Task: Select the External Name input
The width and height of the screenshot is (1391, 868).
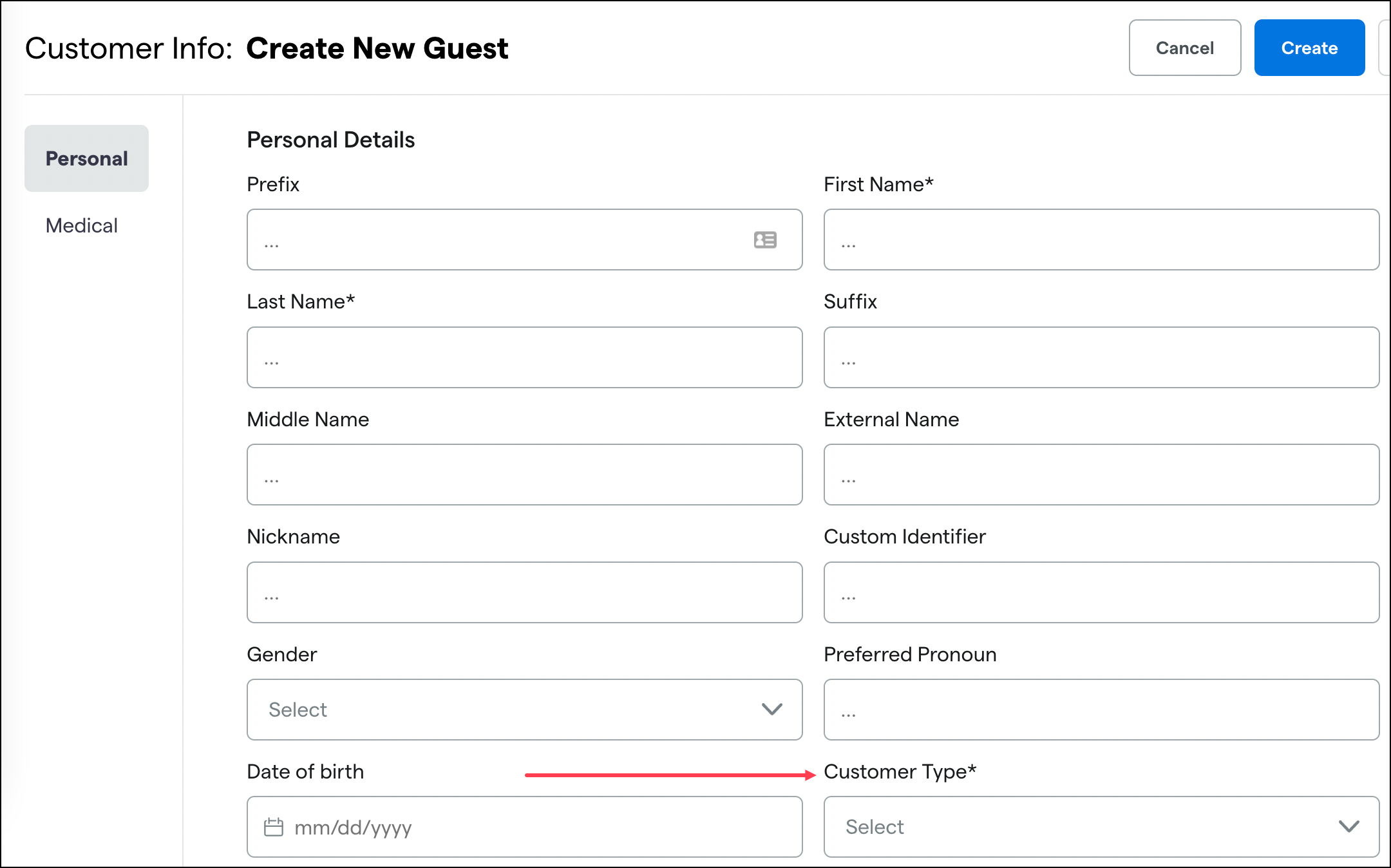Action: click(x=1101, y=475)
